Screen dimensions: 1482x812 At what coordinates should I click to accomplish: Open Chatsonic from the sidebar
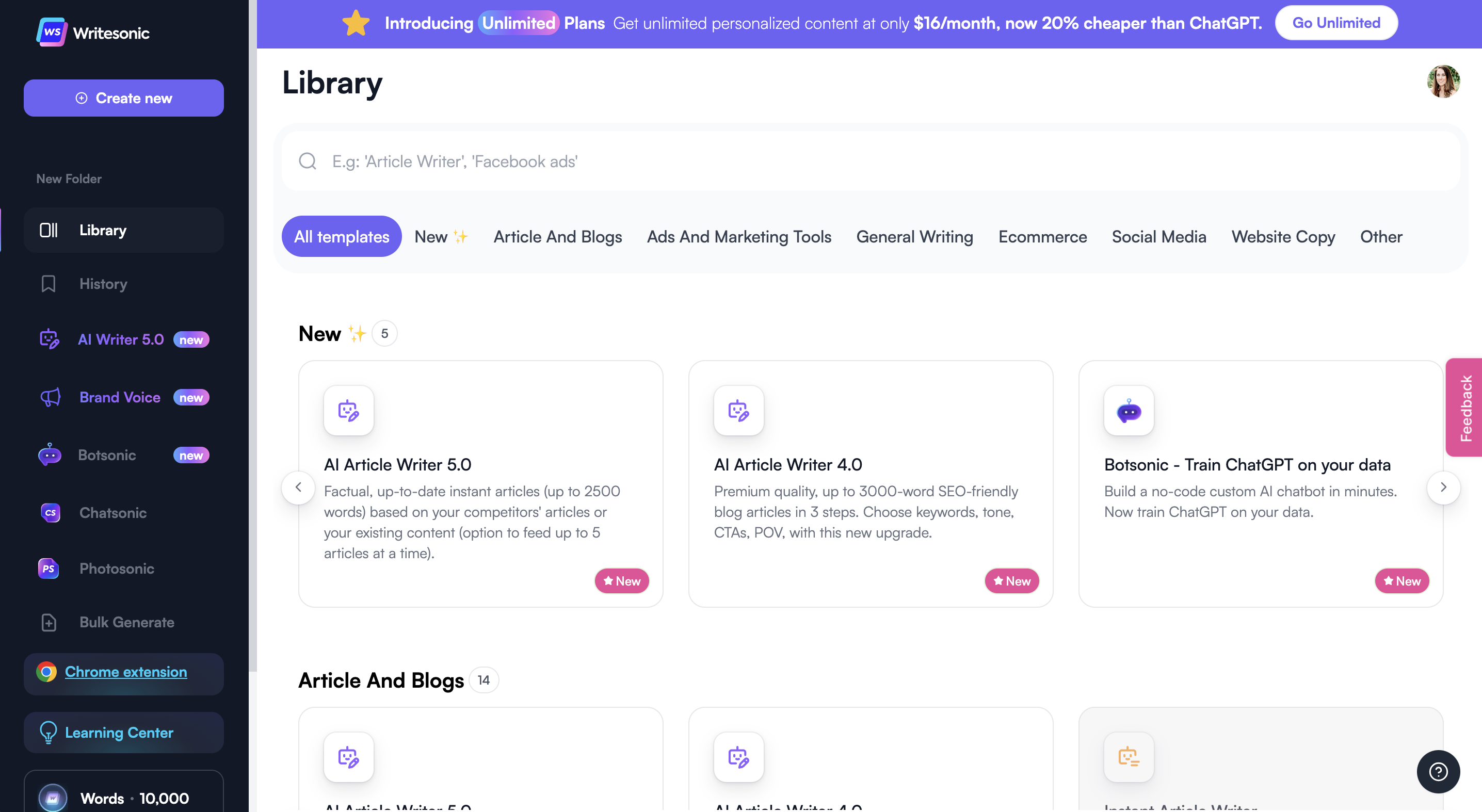point(112,512)
